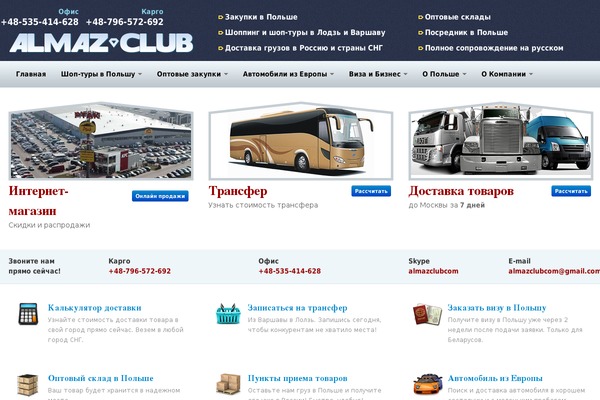
Task: Click the Онлайн продажи button
Action: 160,196
